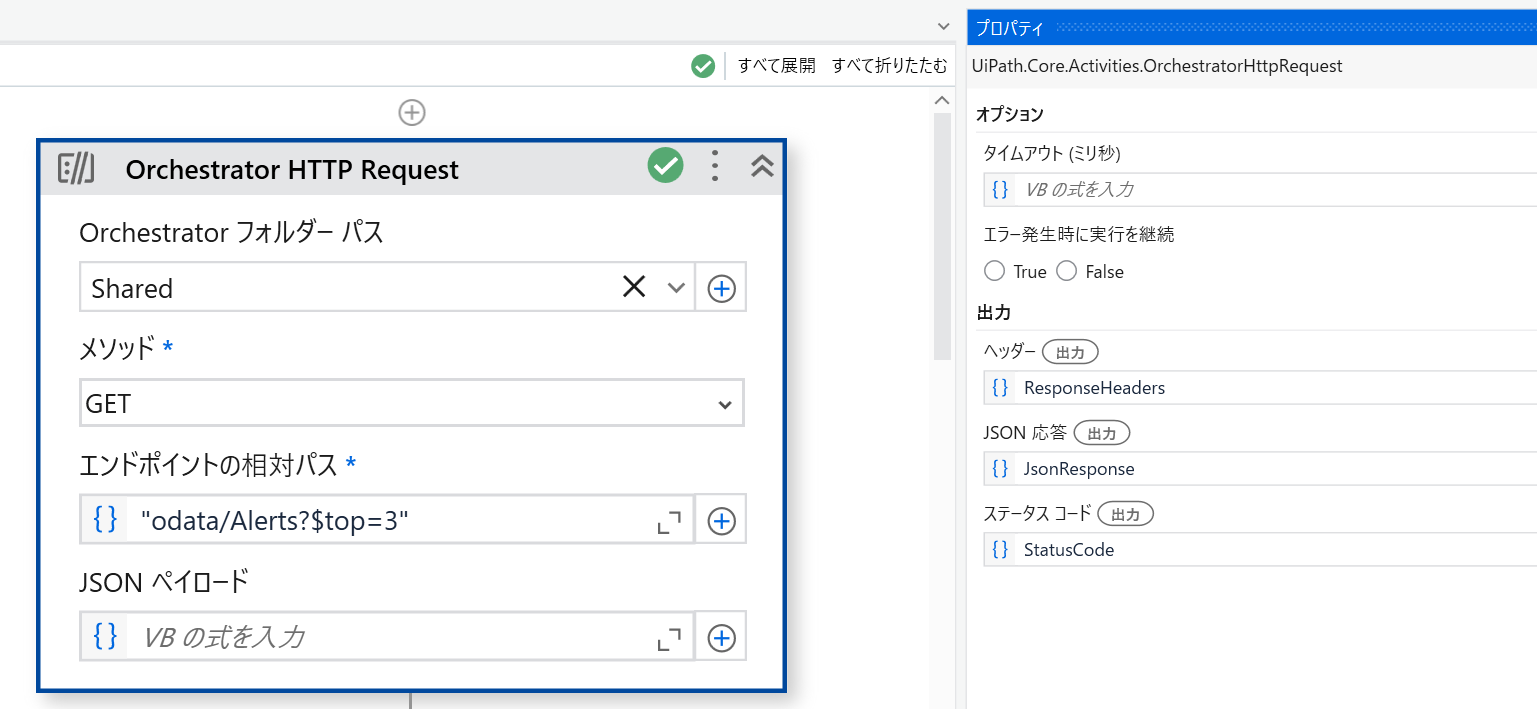Image resolution: width=1537 pixels, height=709 pixels.
Task: Open the Orchestrator HTTP Request three-dot options menu
Action: click(x=714, y=166)
